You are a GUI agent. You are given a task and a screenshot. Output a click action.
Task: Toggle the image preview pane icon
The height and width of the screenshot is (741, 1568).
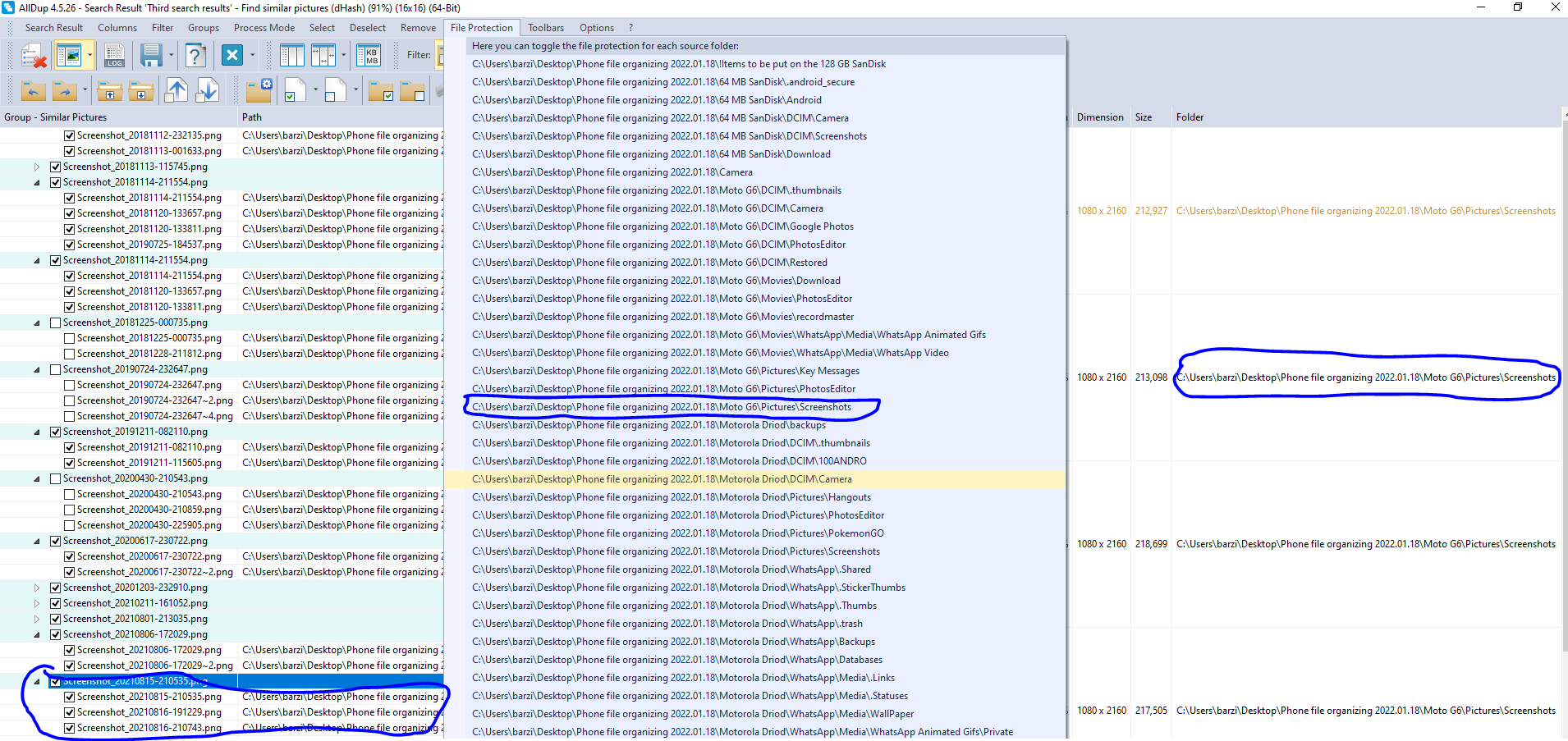point(69,56)
